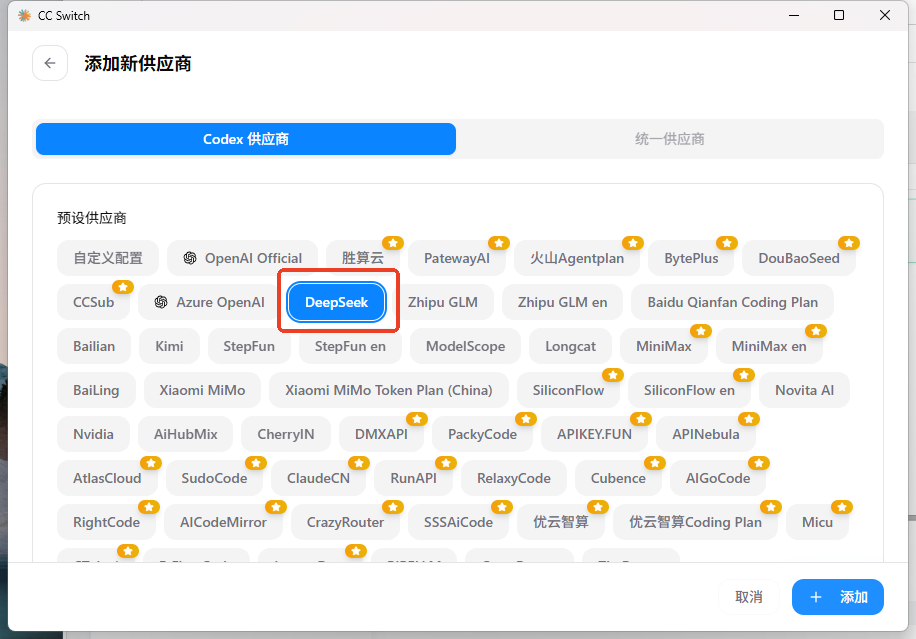Select the PatewayAI preset

[x=457, y=258]
